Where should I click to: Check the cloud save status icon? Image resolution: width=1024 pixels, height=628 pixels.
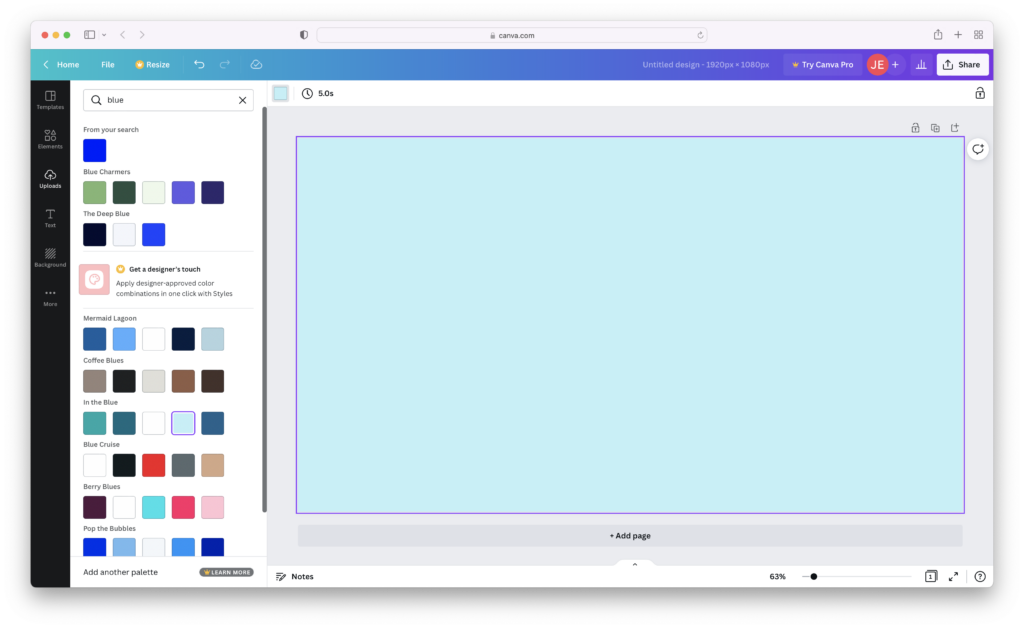256,65
